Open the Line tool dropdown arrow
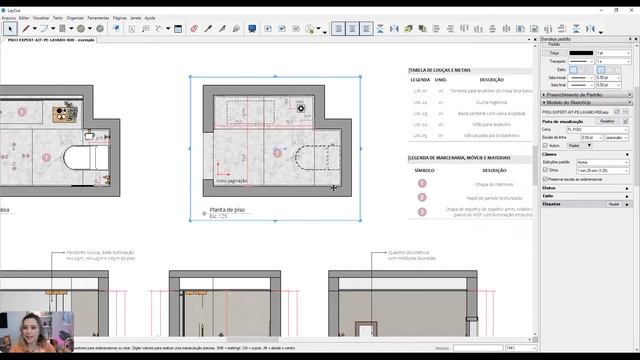 pos(35,29)
